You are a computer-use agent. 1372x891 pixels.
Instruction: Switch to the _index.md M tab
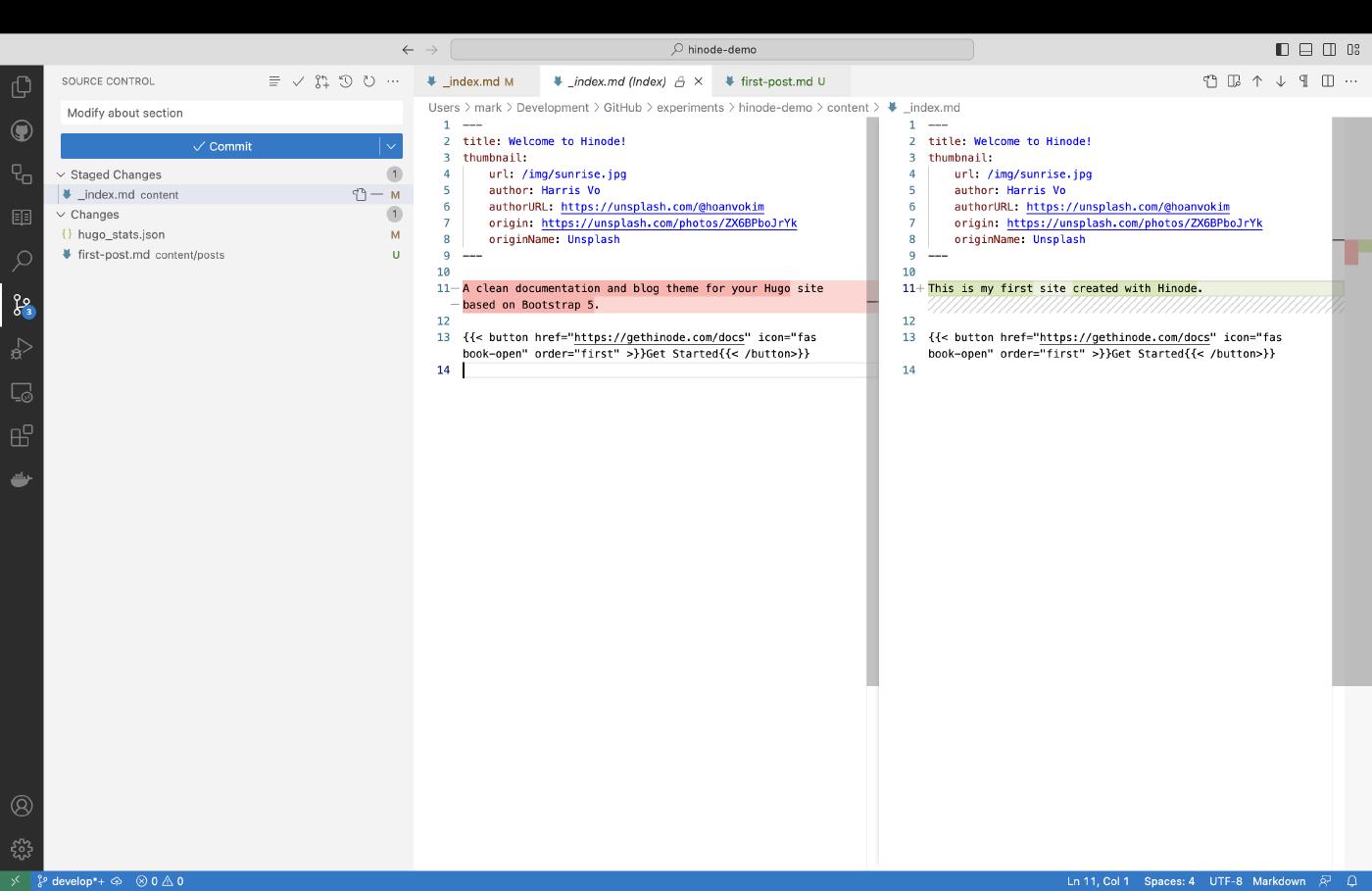[x=471, y=81]
